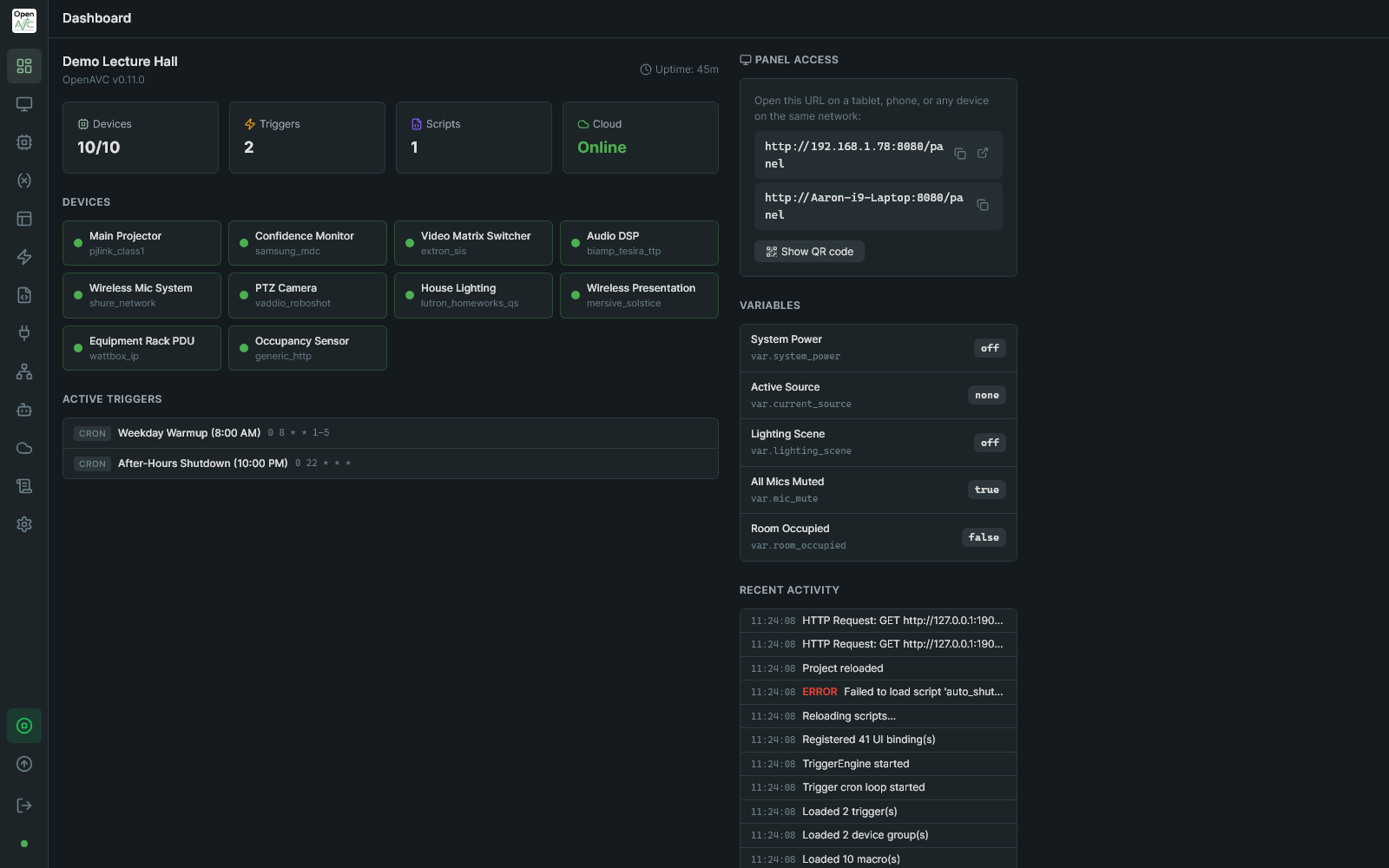Click the Weekday Warmup (8:00 AM) trigger row
Screen dimensions: 1389x868
[x=391, y=433]
